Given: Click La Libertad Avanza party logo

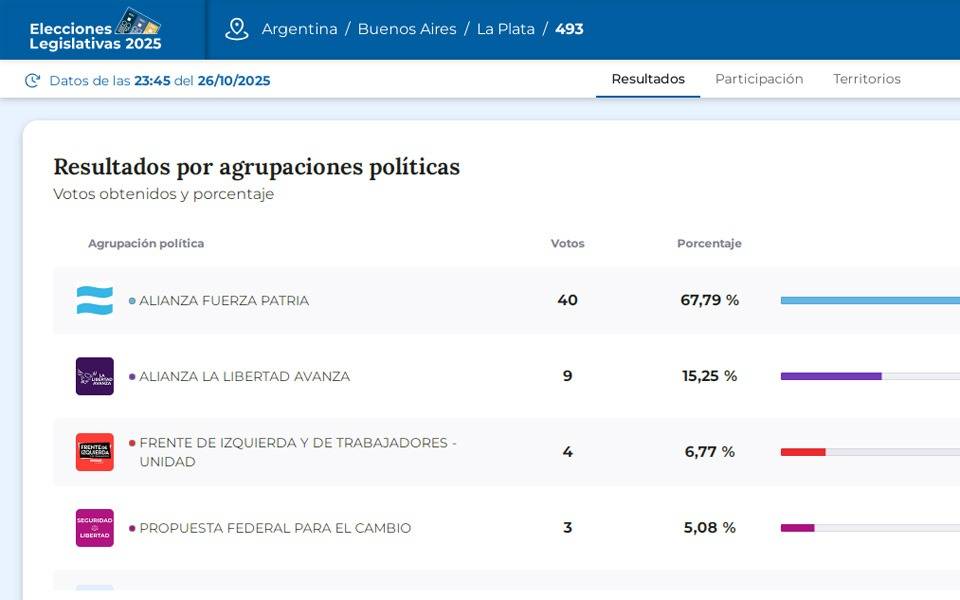Looking at the screenshot, I should [95, 376].
